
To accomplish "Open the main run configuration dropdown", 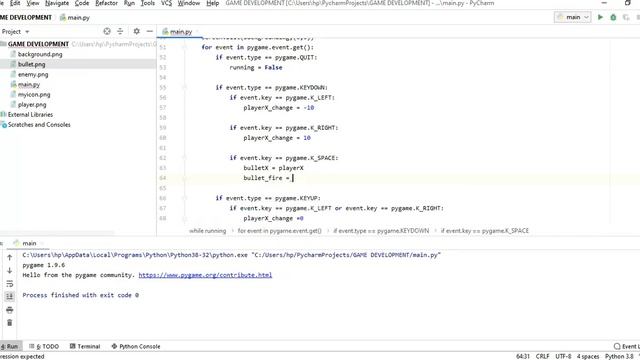I will click(573, 17).
